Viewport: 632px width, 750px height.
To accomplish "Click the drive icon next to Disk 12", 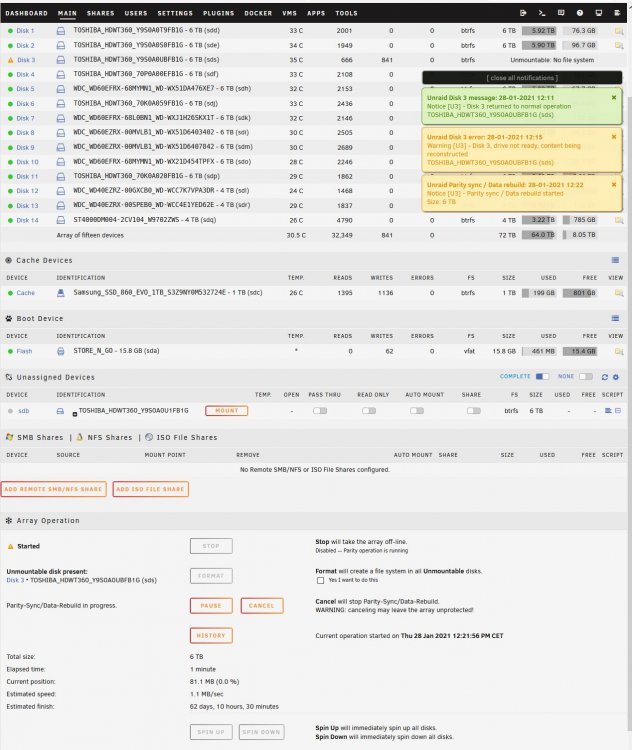I will (61, 191).
